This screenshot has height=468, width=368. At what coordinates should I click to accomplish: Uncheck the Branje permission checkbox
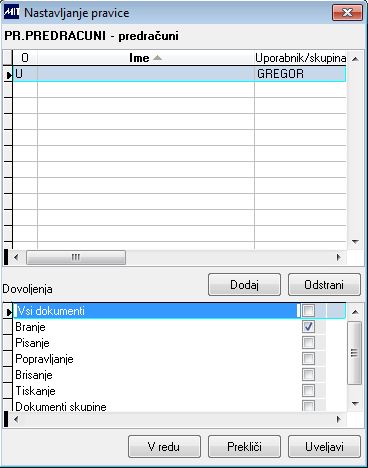[x=308, y=327]
